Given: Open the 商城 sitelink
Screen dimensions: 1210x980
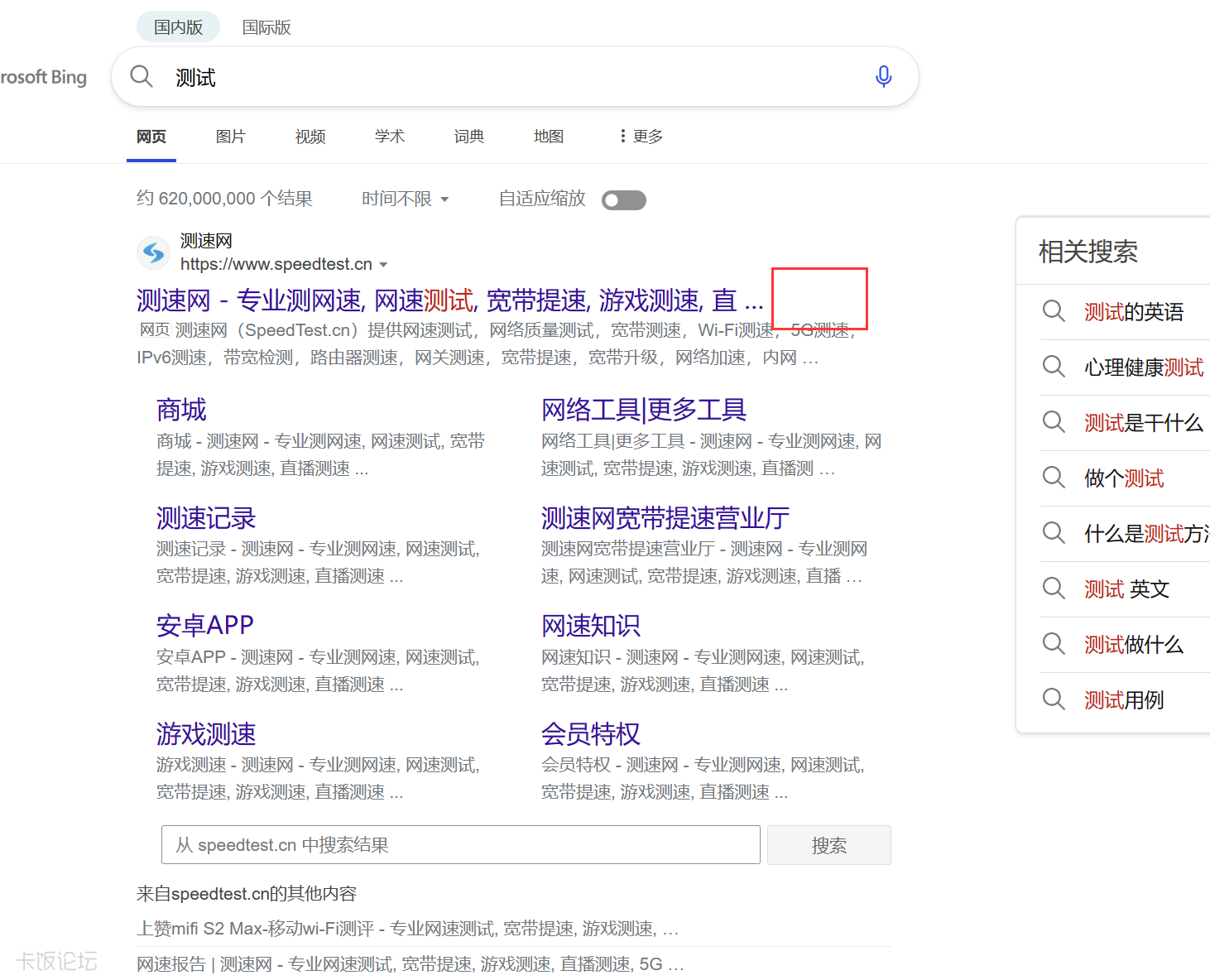Looking at the screenshot, I should 181,410.
